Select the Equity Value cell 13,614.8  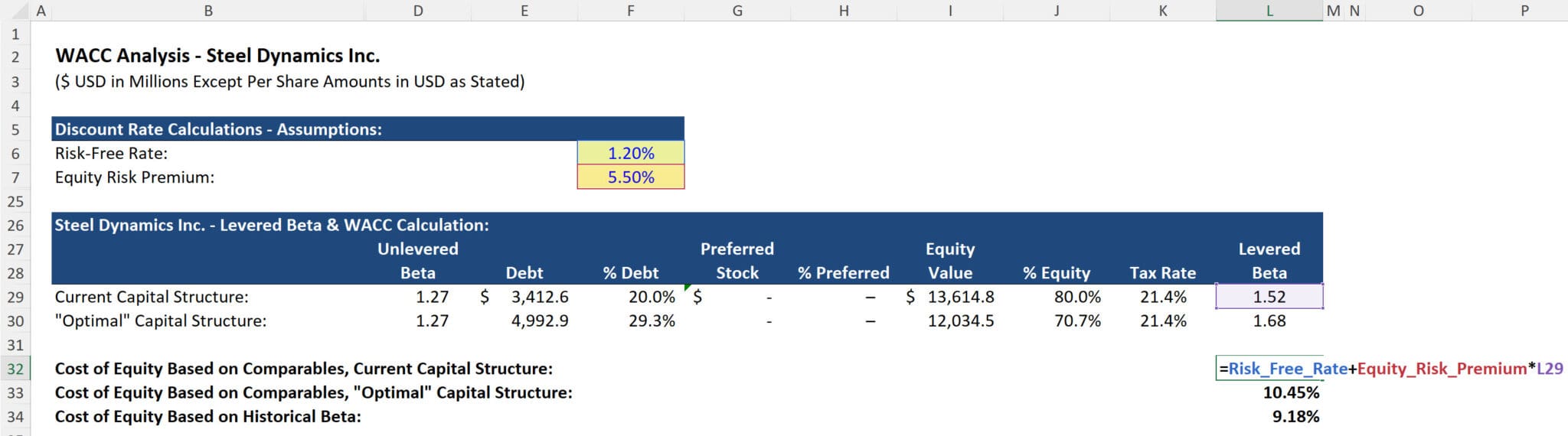tap(960, 297)
